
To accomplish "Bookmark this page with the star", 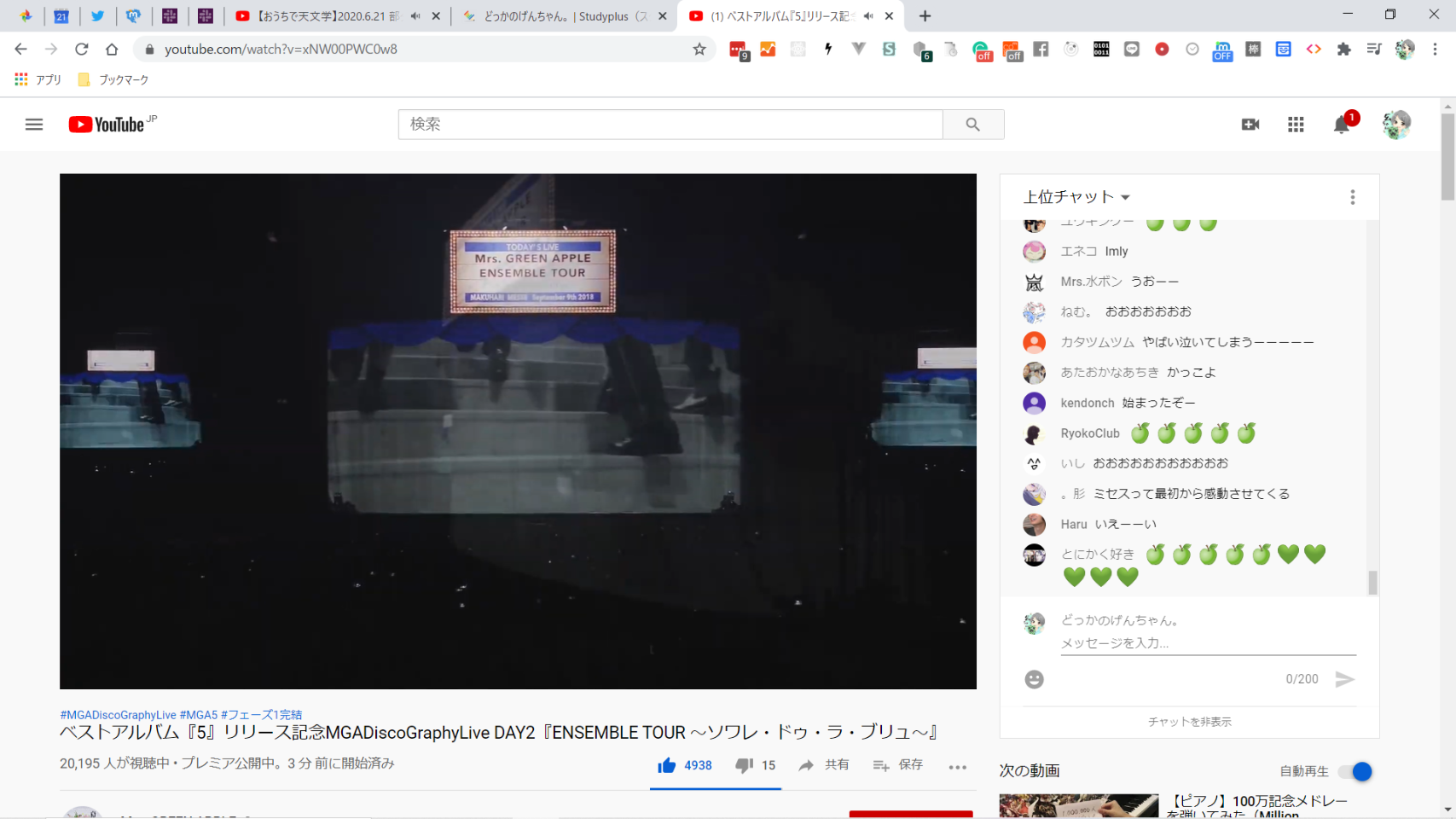I will [x=699, y=49].
